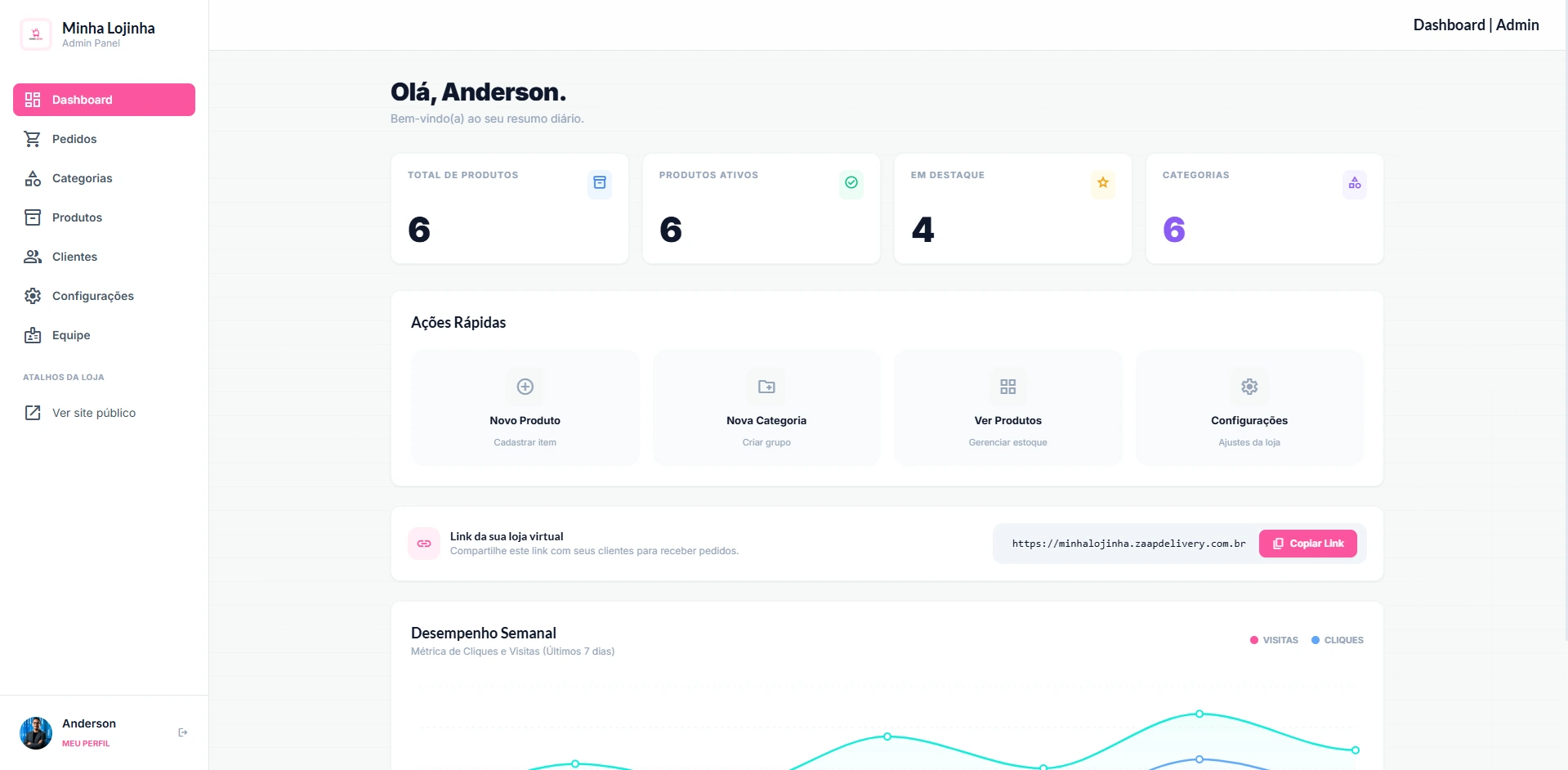
Task: Select the Pedidos cart icon in sidebar
Action: click(32, 139)
